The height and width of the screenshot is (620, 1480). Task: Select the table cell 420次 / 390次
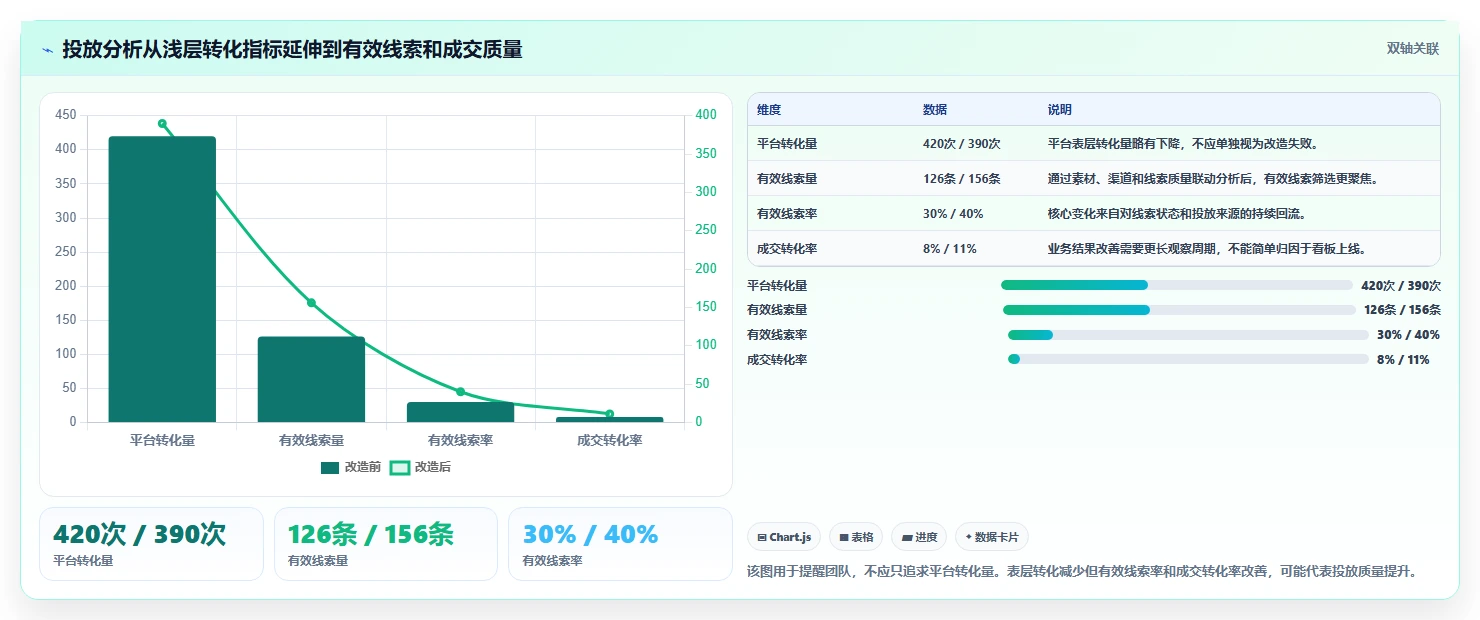coord(962,144)
